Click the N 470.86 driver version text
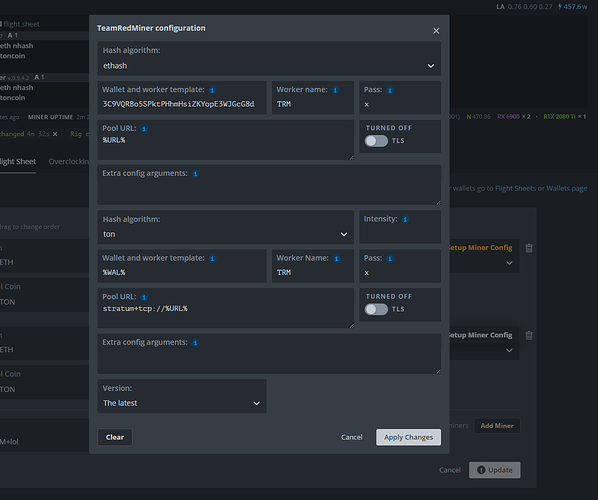Image resolution: width=598 pixels, height=500 pixels. pyautogui.click(x=478, y=117)
